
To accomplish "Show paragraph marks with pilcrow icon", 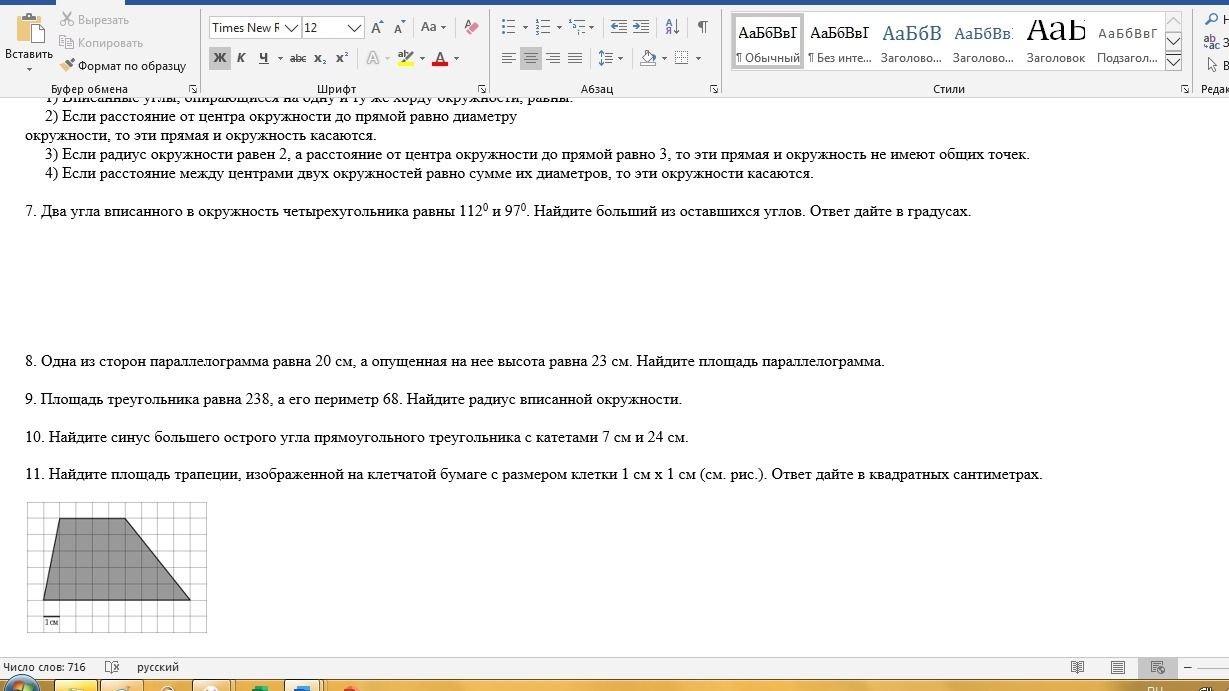I will pyautogui.click(x=703, y=28).
